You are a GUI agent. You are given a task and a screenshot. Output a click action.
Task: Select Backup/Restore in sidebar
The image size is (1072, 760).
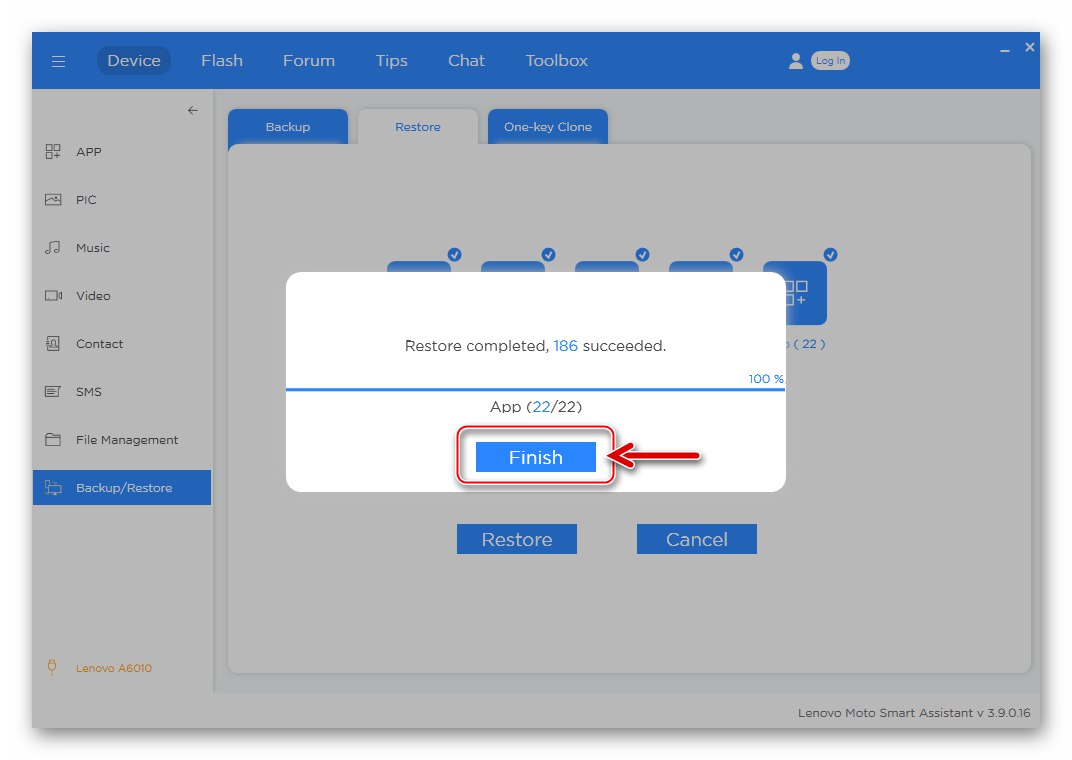click(x=122, y=487)
